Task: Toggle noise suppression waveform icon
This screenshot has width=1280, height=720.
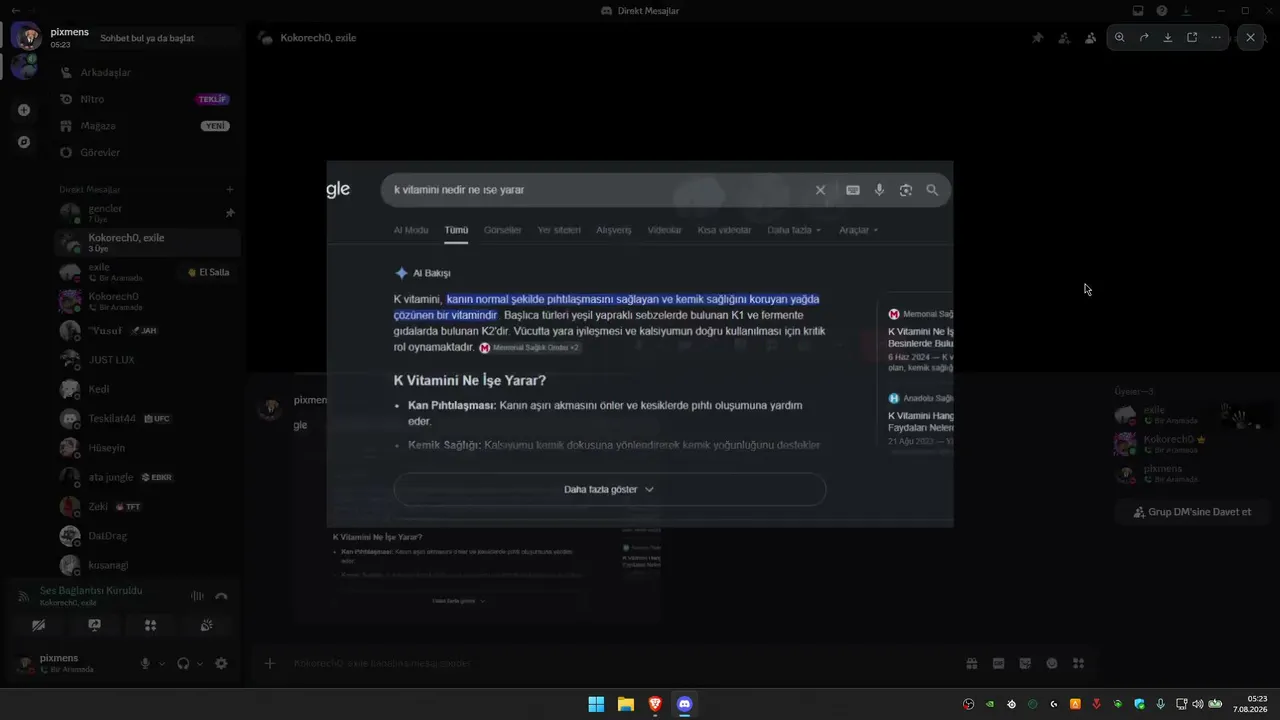Action: click(x=197, y=596)
